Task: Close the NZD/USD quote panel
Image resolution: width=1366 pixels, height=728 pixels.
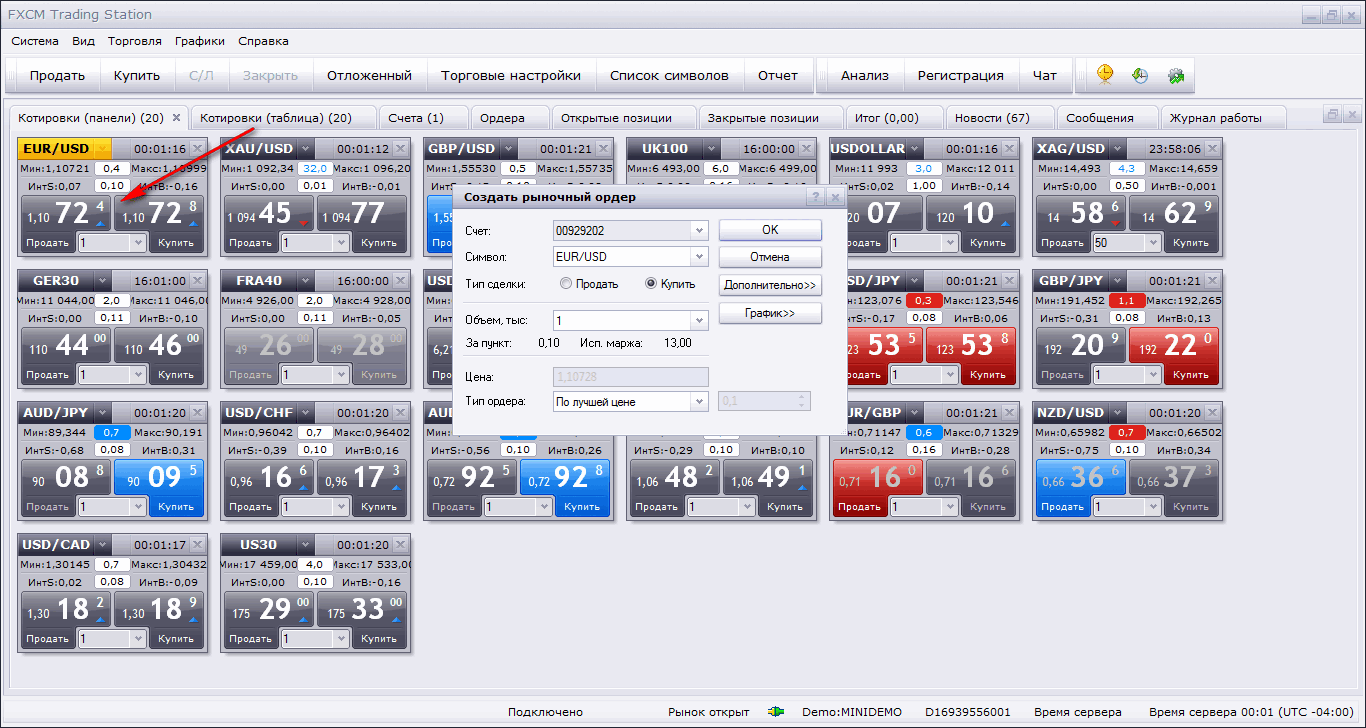Action: (x=1212, y=413)
